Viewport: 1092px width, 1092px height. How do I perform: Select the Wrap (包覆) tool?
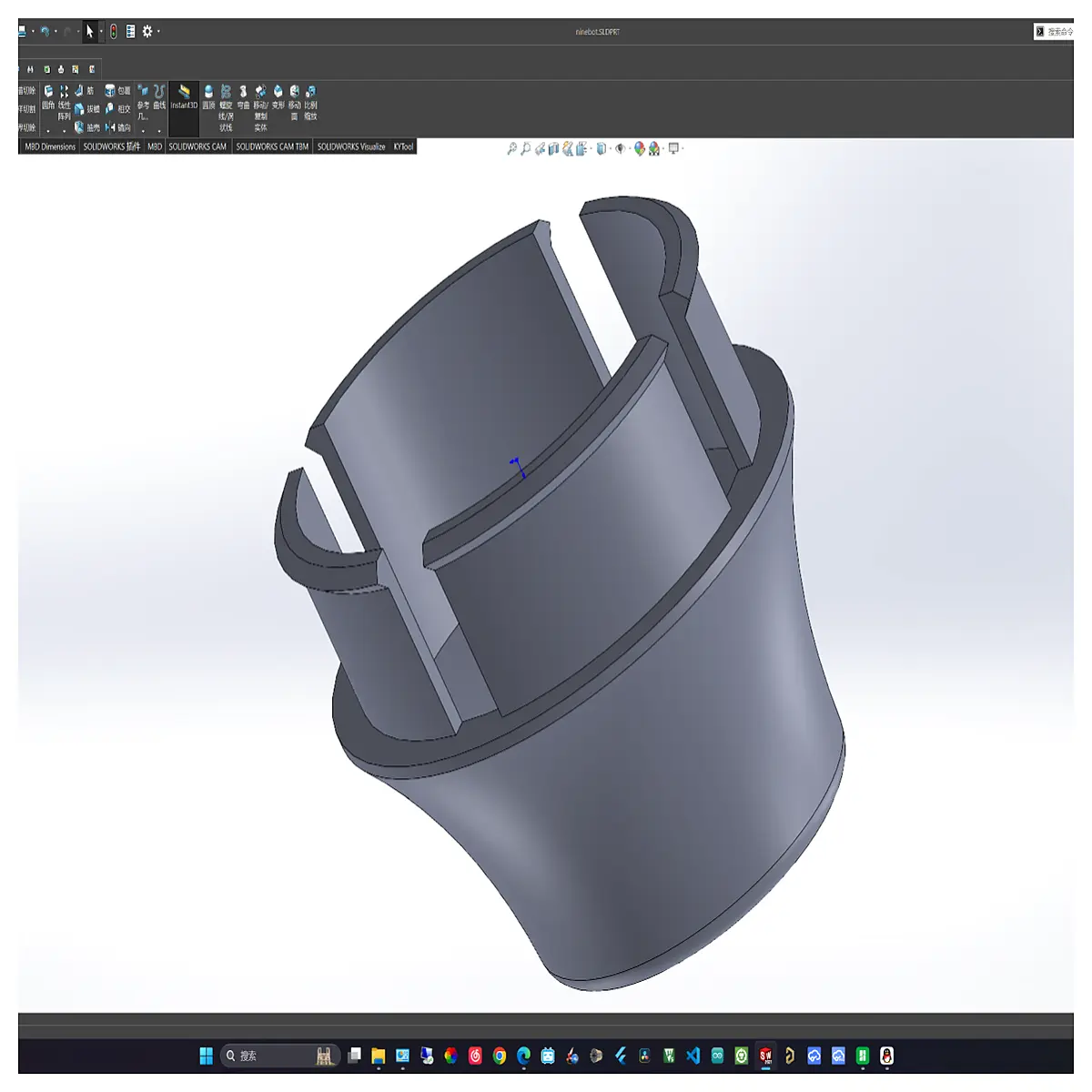point(117,91)
